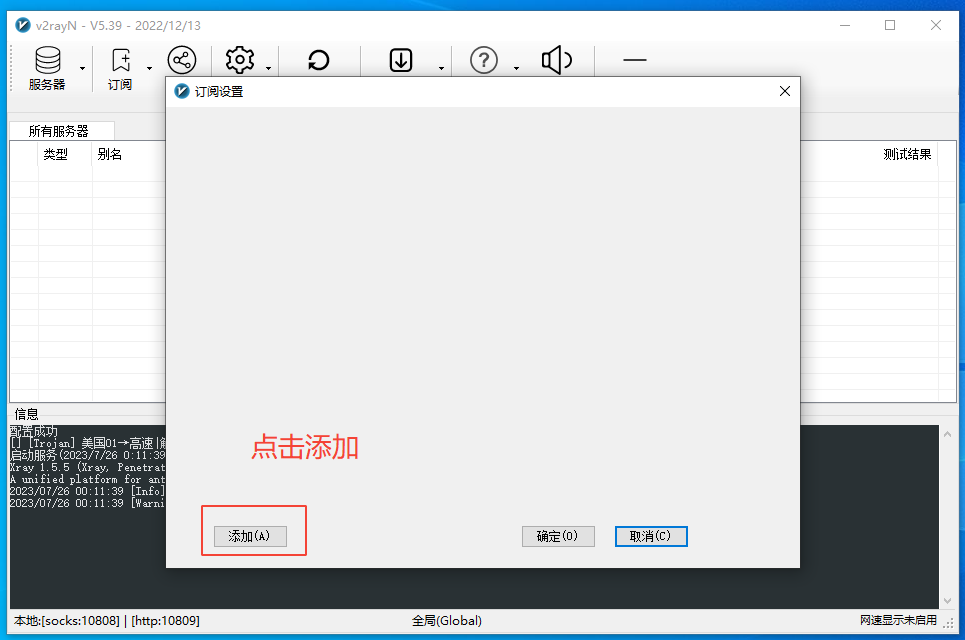The height and width of the screenshot is (640, 965).
Task: Click the v2rayN logo in the dialog titlebar
Action: [181, 91]
